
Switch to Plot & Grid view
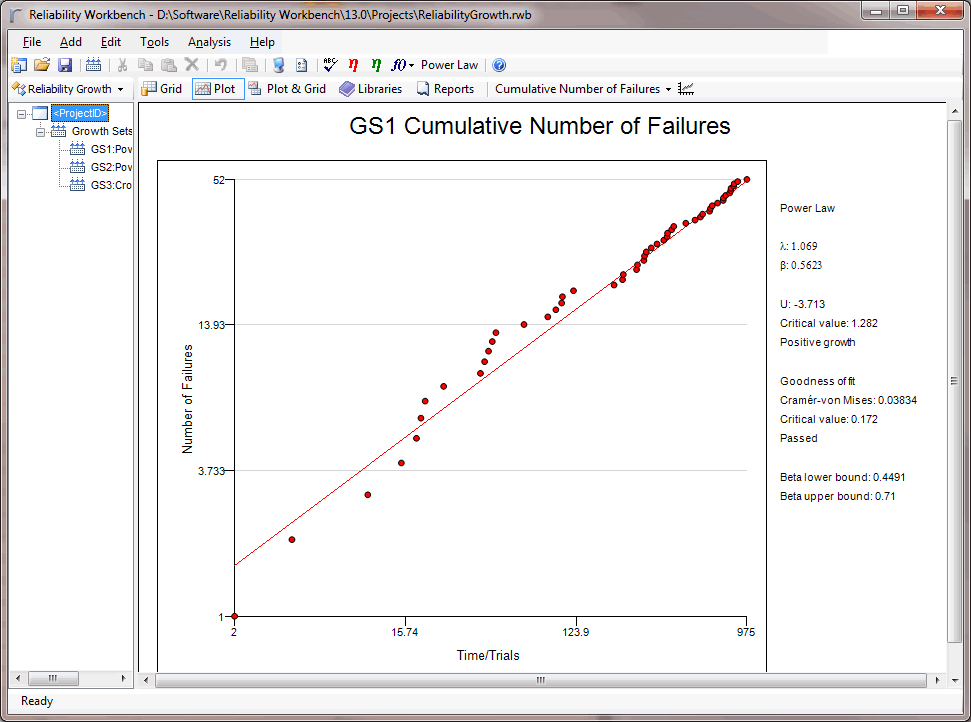coord(287,89)
